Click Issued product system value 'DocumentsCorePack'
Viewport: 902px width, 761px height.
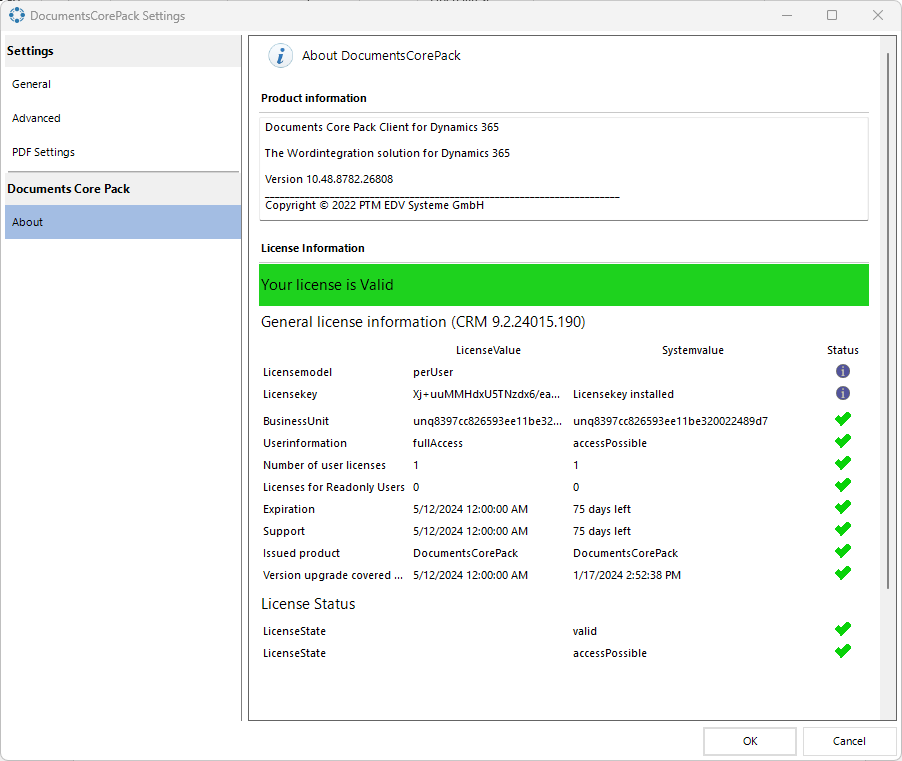click(625, 553)
